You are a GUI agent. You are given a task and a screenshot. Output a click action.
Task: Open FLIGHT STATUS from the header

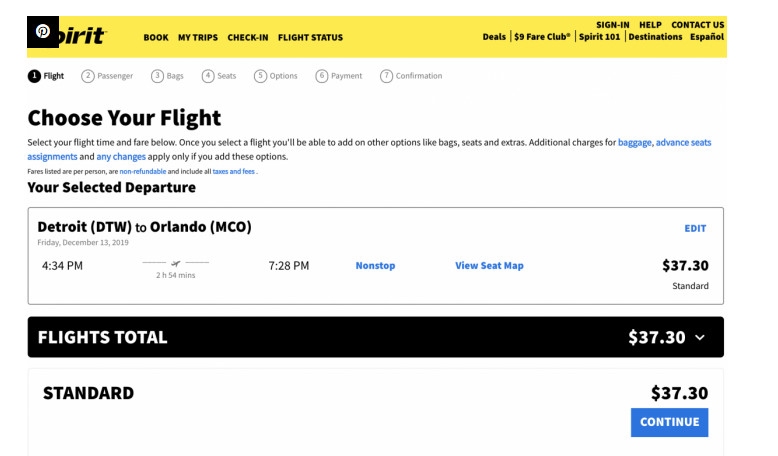point(310,38)
